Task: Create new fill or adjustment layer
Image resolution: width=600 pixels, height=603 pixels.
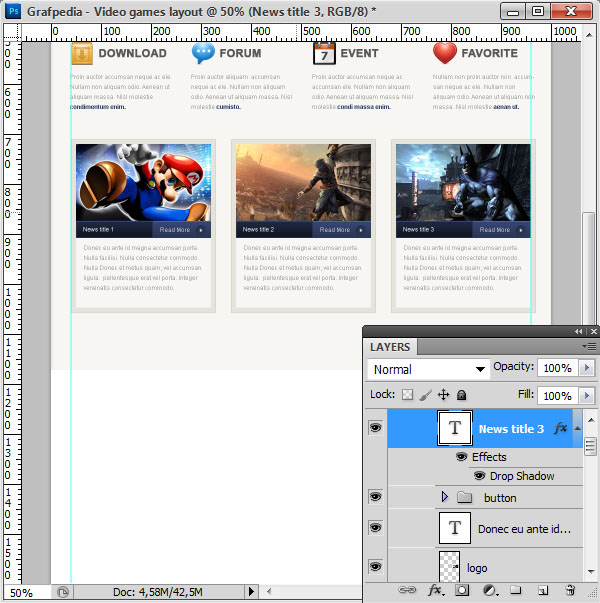Action: point(489,590)
